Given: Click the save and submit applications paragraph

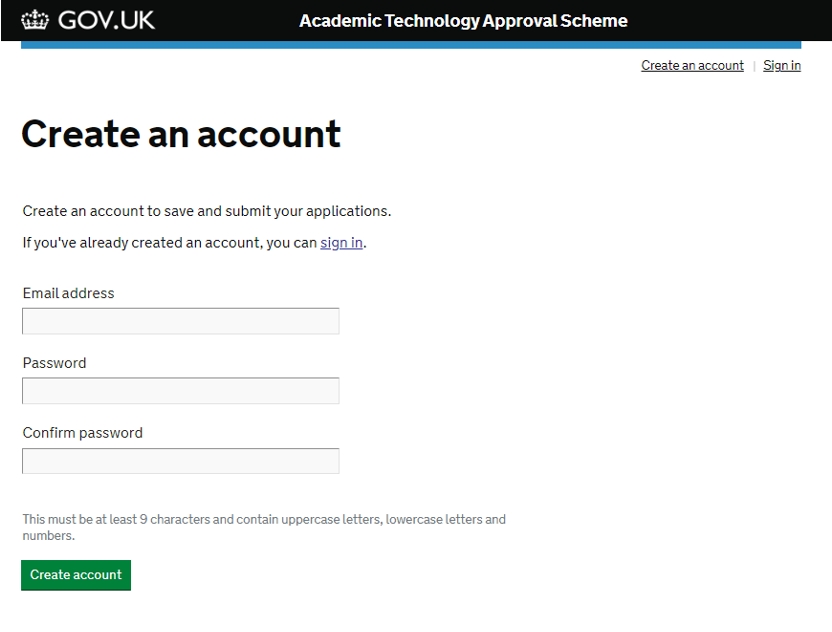Looking at the screenshot, I should [x=207, y=211].
